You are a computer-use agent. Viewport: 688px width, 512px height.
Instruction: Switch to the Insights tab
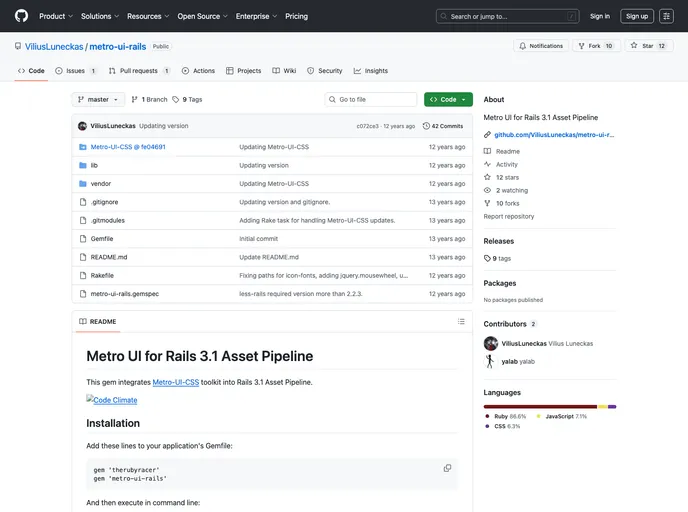click(371, 71)
